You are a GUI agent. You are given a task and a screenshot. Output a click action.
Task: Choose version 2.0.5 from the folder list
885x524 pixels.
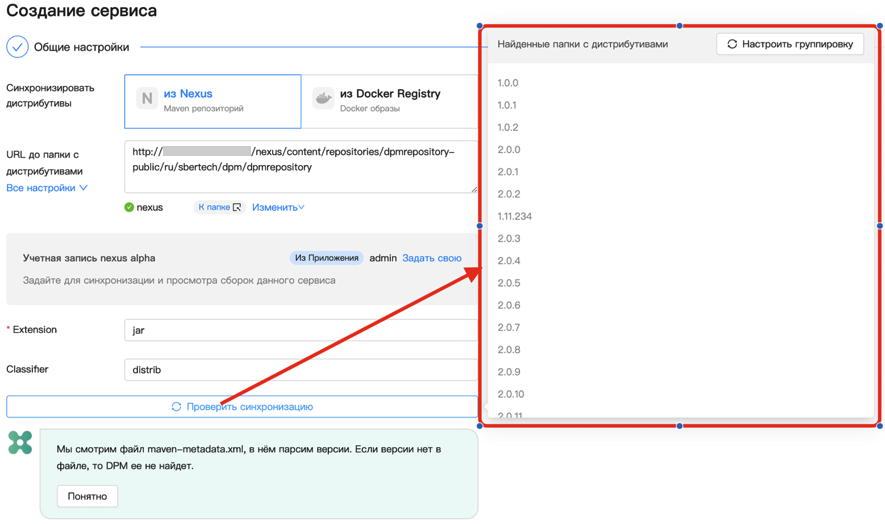click(509, 283)
